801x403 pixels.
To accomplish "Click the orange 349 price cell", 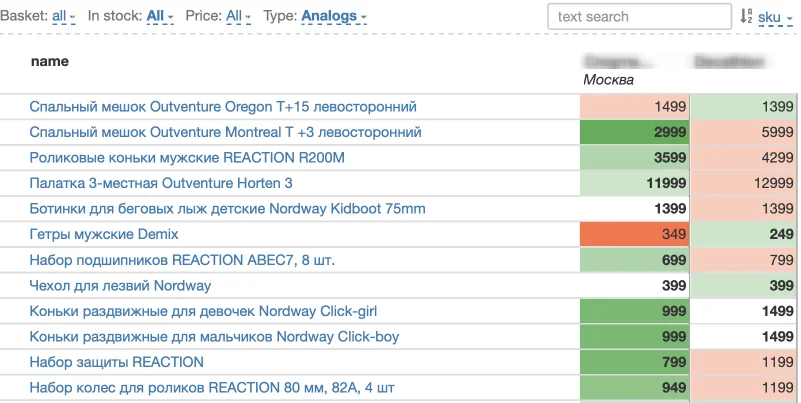I will click(x=634, y=234).
